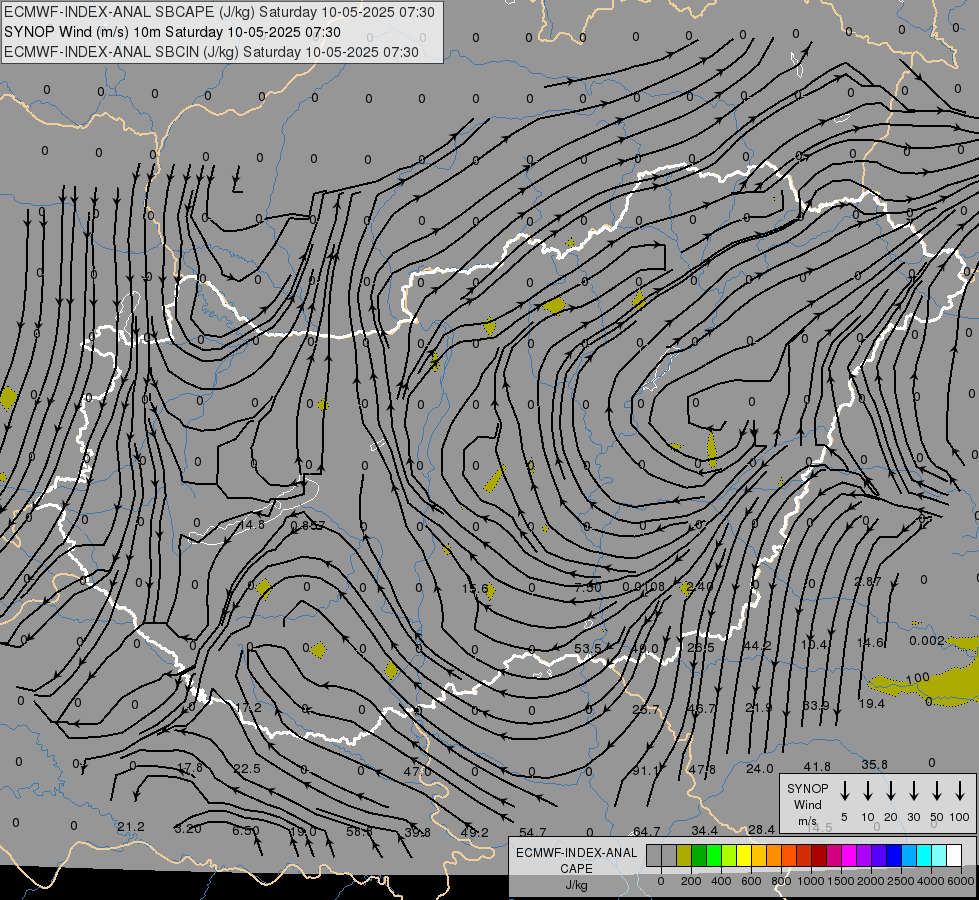Click the 6000 tick on CAPE legend
The image size is (979, 900).
(x=962, y=881)
